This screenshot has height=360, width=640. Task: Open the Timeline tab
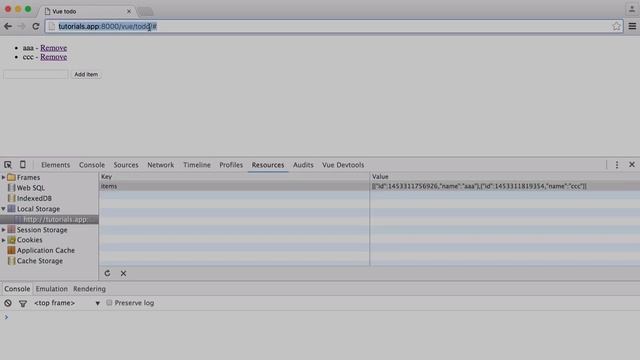pyautogui.click(x=197, y=165)
